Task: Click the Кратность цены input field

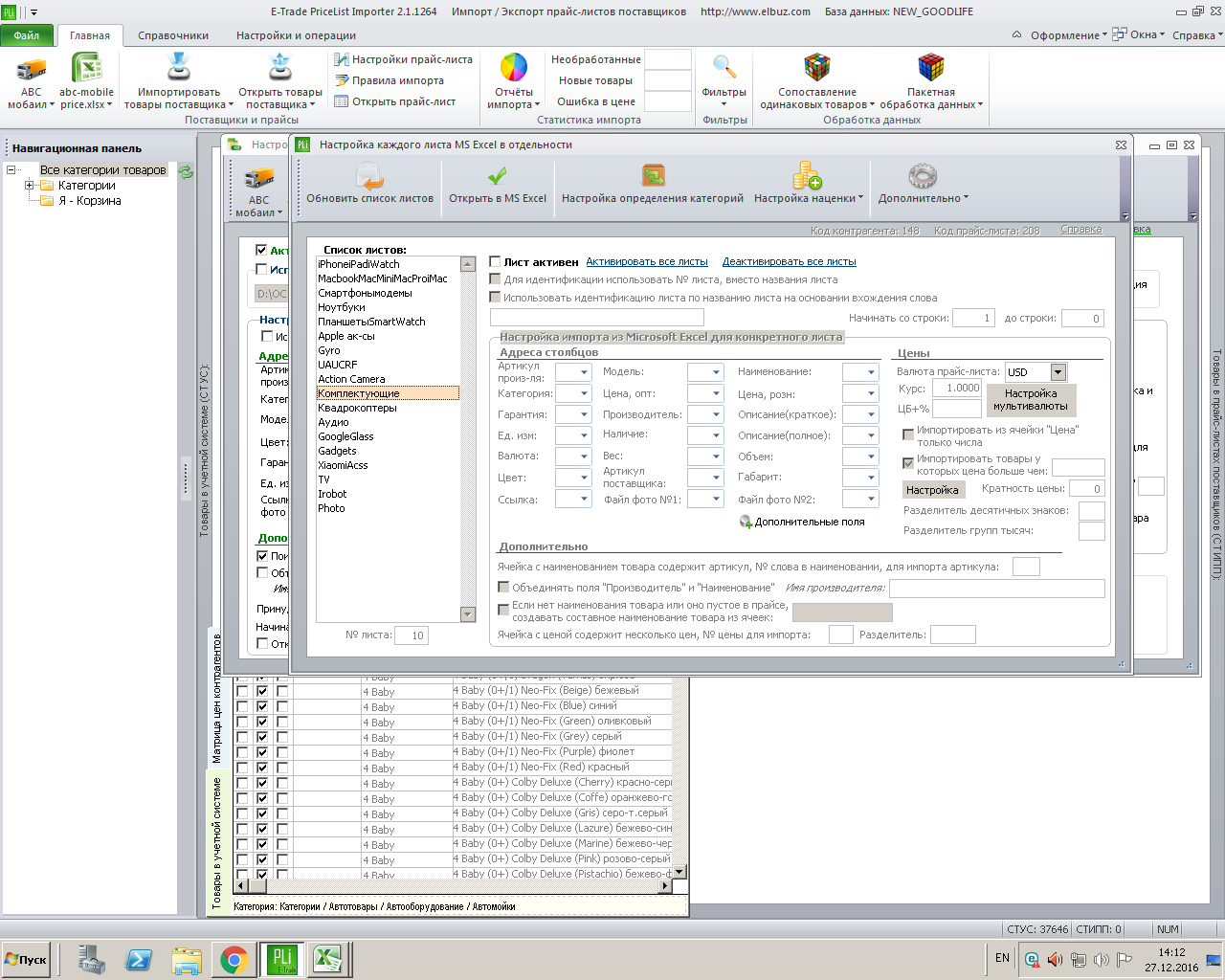Action: [1087, 489]
